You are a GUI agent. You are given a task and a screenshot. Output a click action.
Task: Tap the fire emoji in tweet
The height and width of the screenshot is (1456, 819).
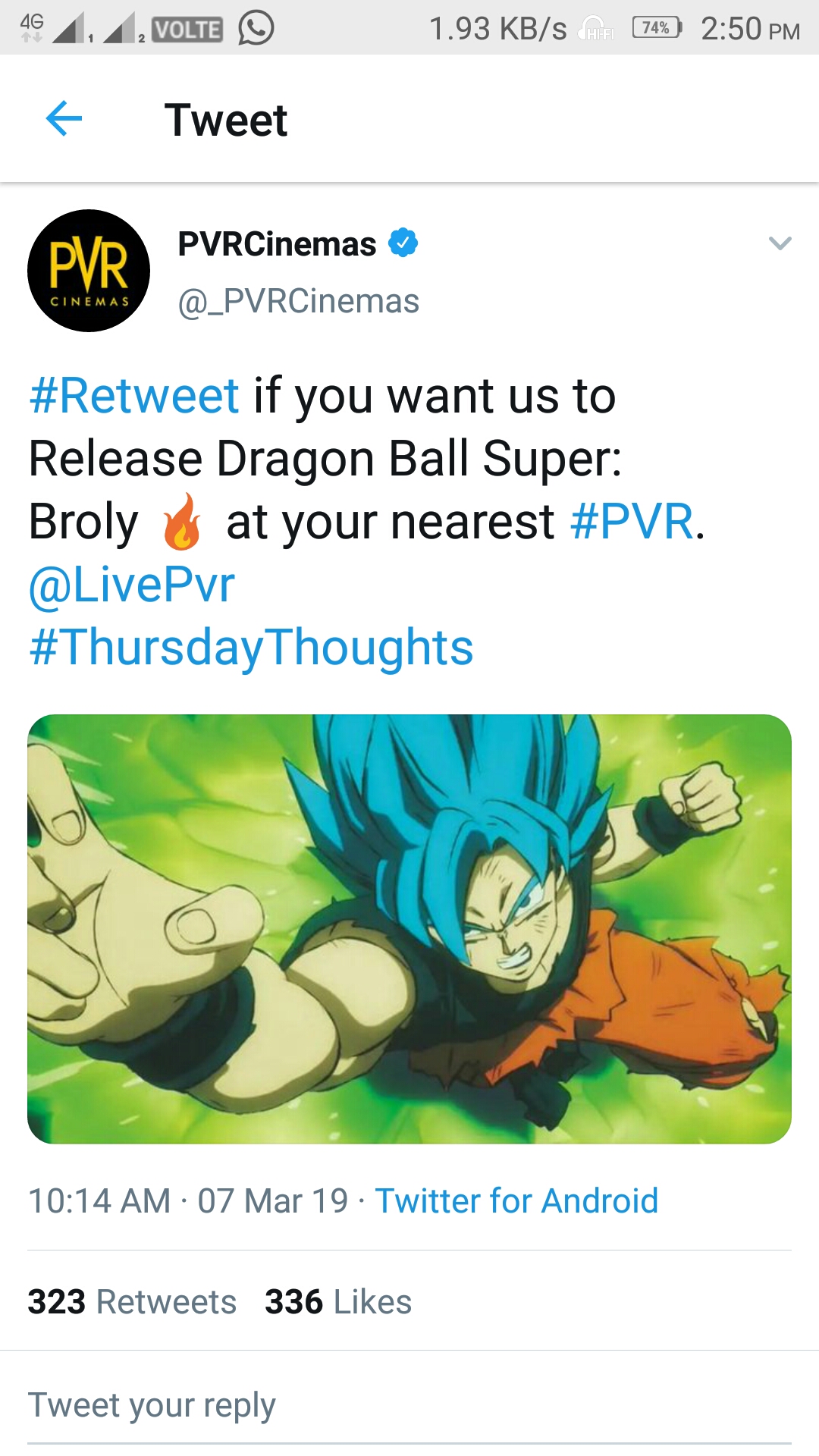[x=182, y=521]
